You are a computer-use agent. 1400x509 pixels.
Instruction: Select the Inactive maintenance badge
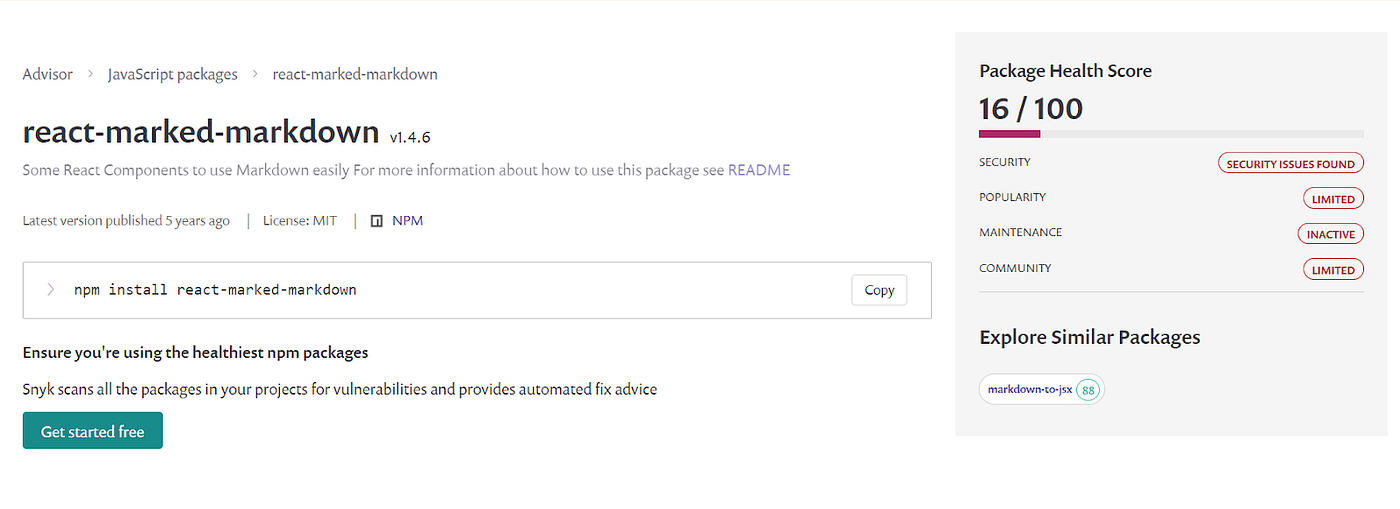pyautogui.click(x=1330, y=234)
